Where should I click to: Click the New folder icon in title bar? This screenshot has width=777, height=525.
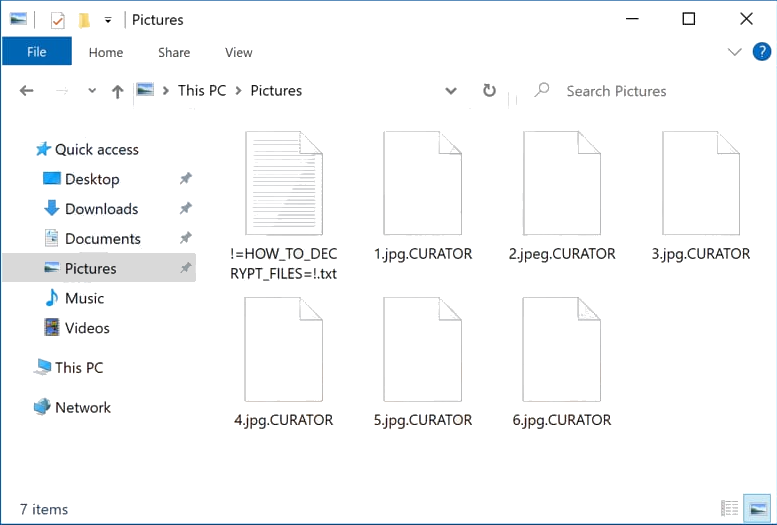tap(84, 20)
